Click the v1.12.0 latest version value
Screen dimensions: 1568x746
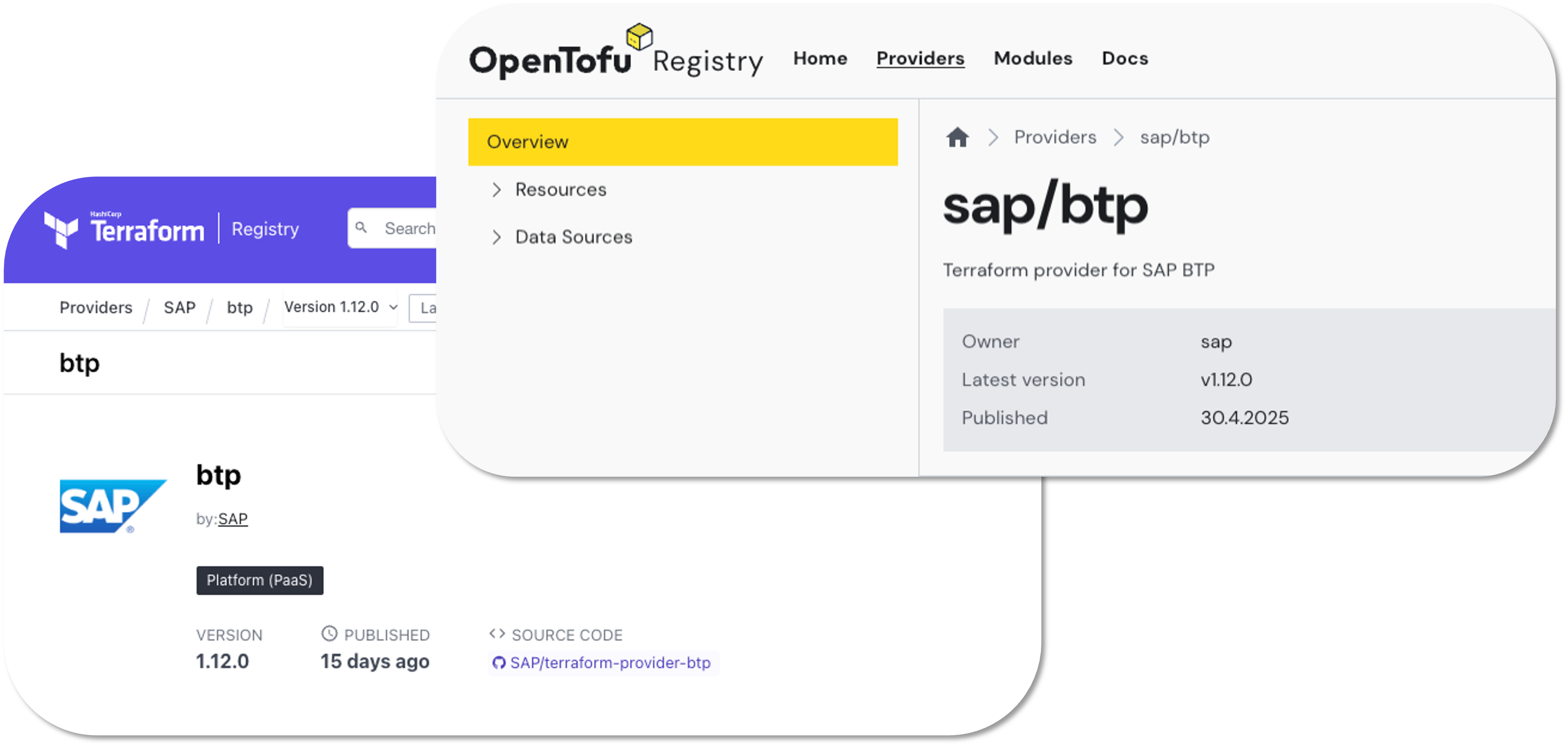click(1226, 380)
